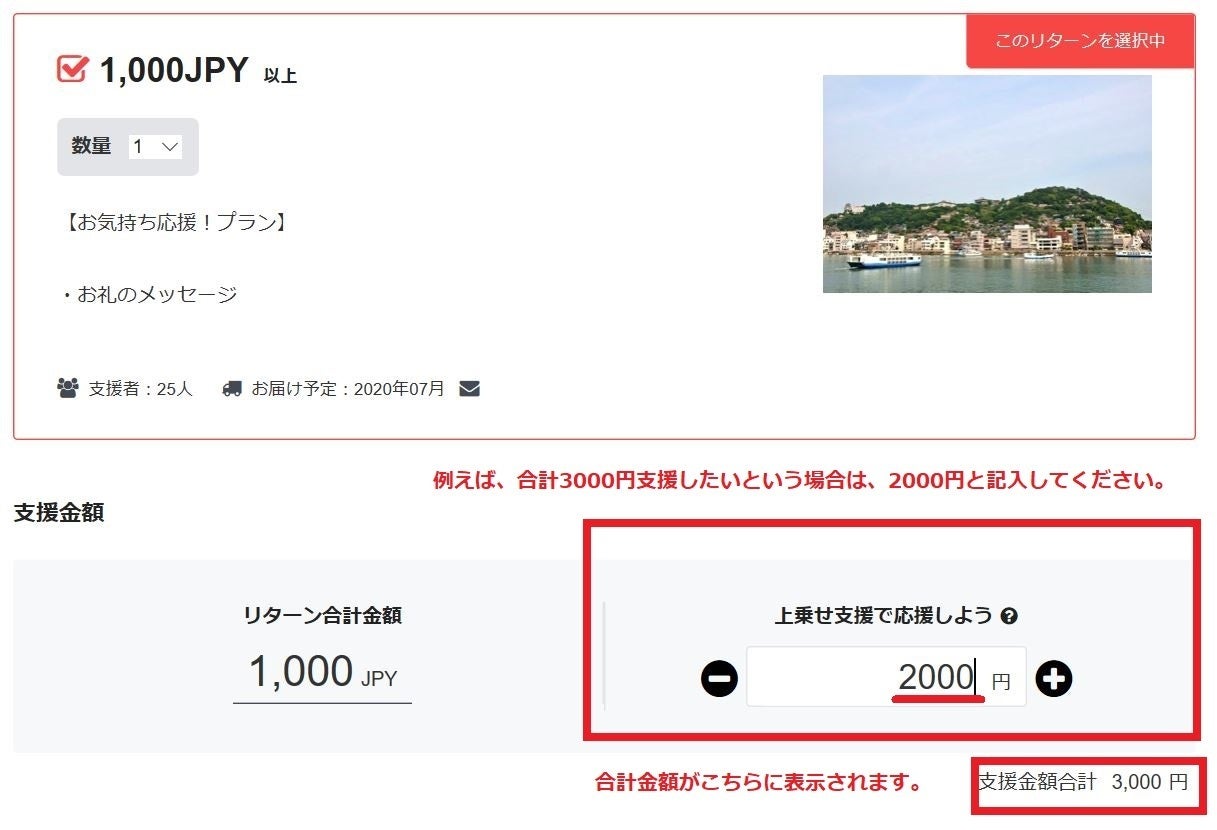Click the 【お気持ち応援！プラン】 plan name
Viewport: 1217px width, 830px height.
(174, 222)
